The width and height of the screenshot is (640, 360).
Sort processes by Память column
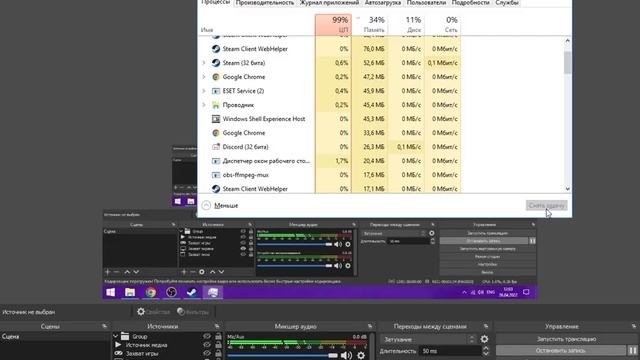370,24
